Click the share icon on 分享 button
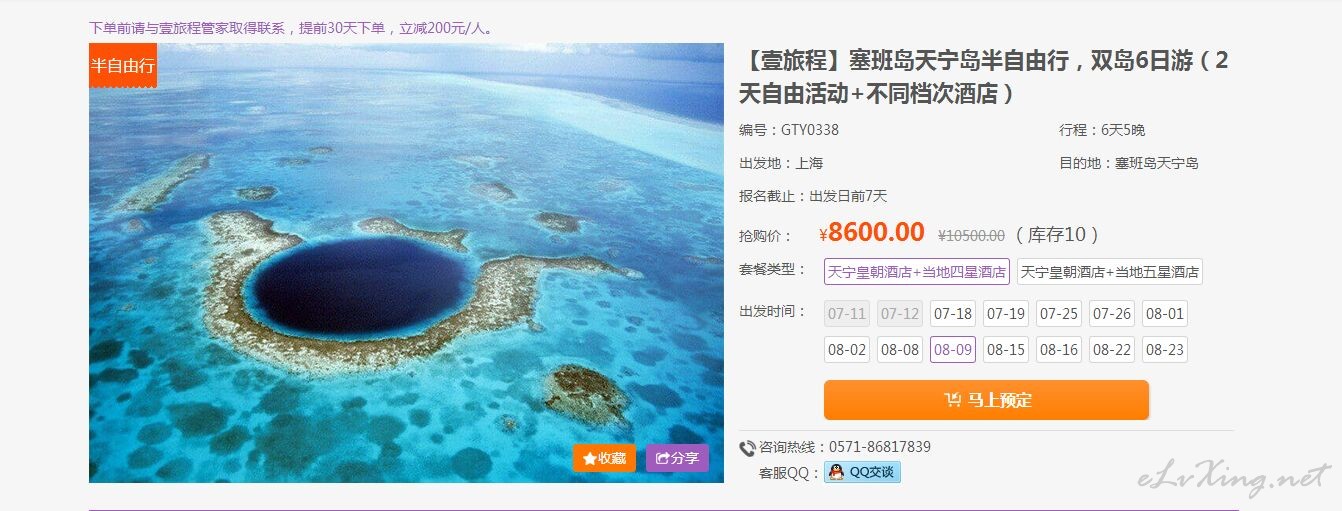Viewport: 1342px width, 511px height. (662, 458)
